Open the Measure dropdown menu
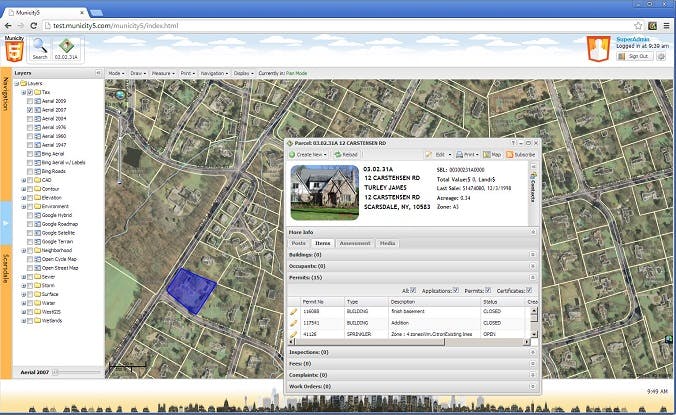The height and width of the screenshot is (415, 676). [163, 73]
